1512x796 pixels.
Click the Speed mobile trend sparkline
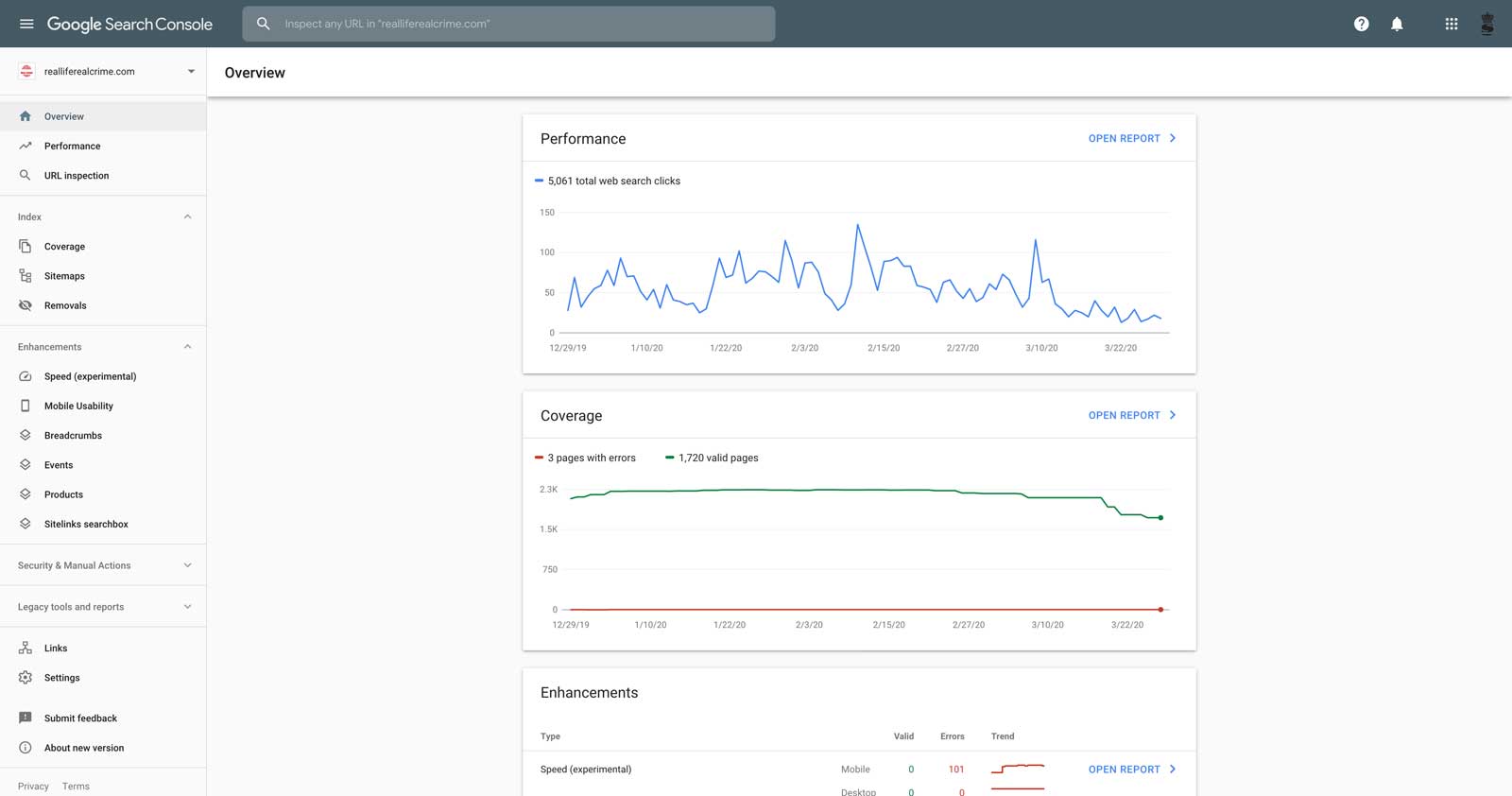pos(1018,769)
